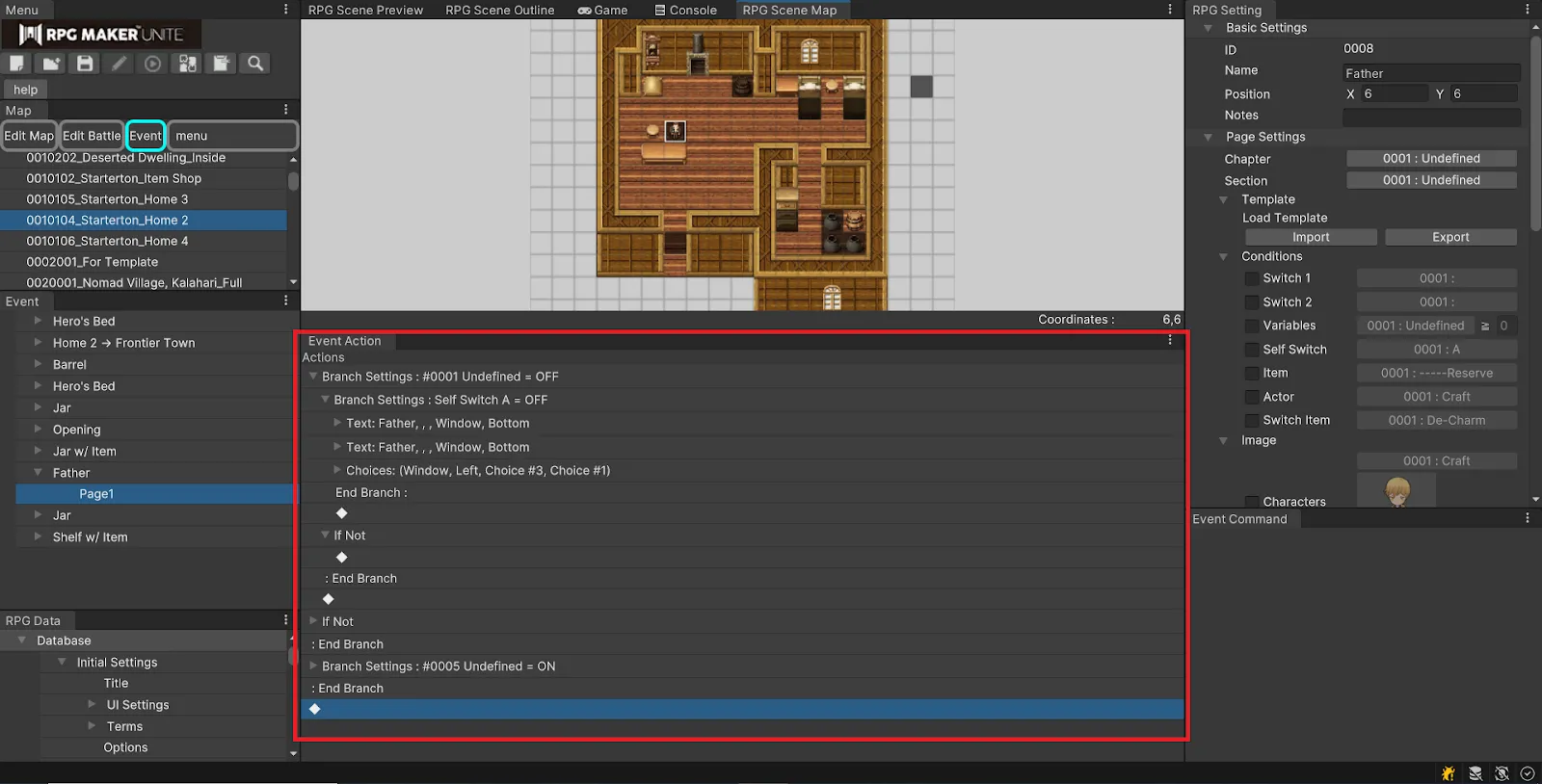Image resolution: width=1542 pixels, height=784 pixels.
Task: Click the Father character image thumbnail
Action: [x=1396, y=491]
